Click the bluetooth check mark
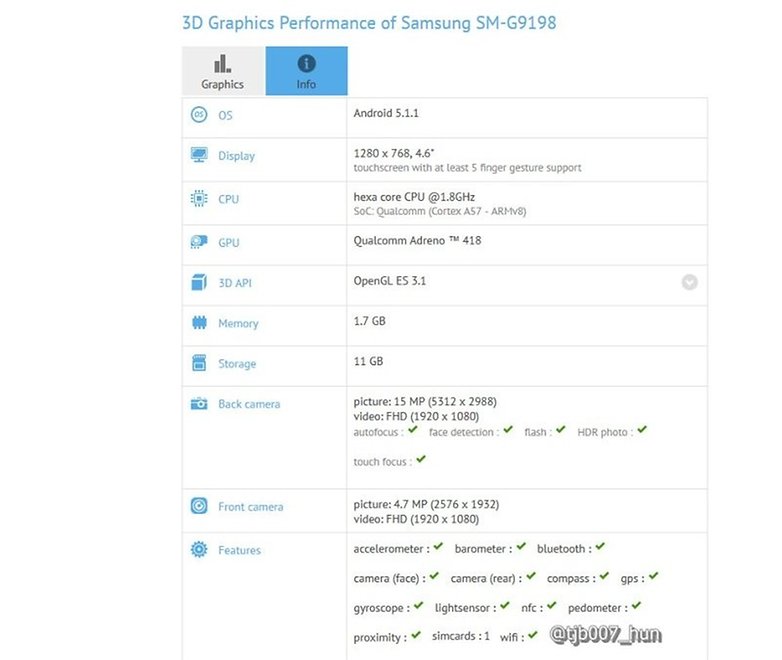This screenshot has width=782, height=660. pyautogui.click(x=600, y=546)
